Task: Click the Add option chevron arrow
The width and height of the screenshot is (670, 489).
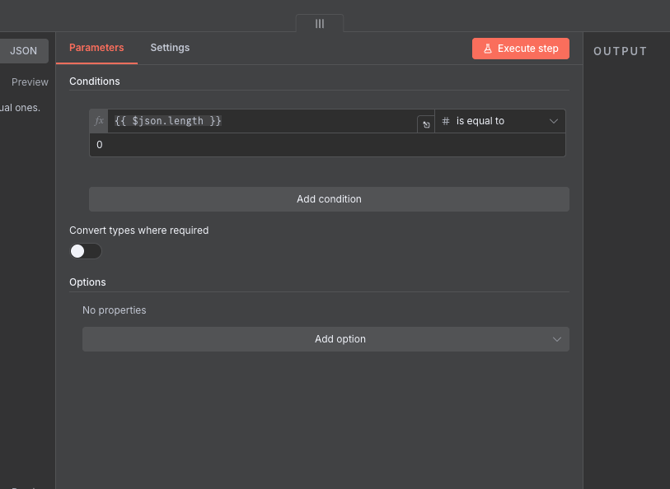Action: tap(557, 339)
